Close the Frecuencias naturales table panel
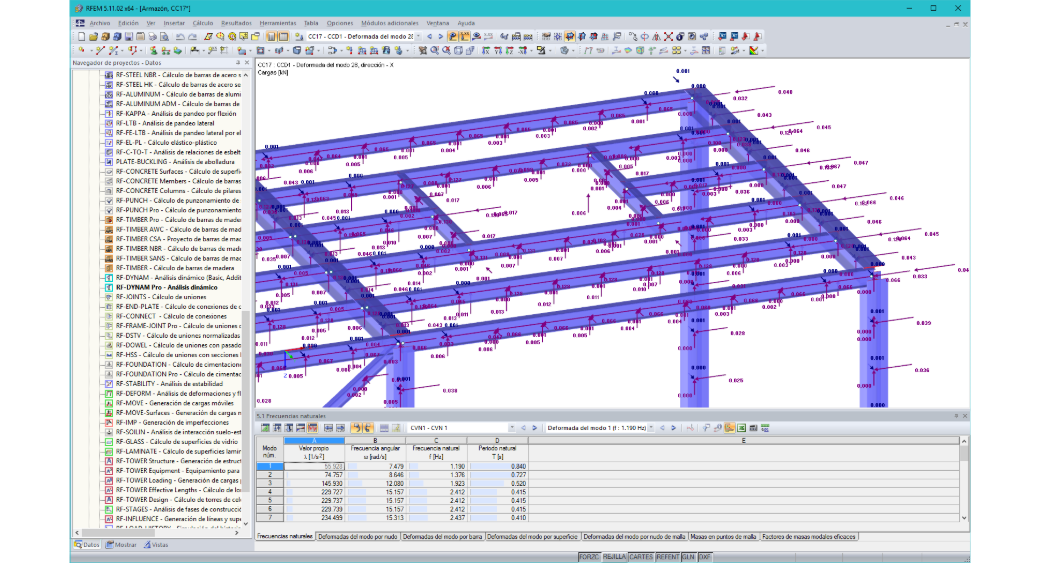The height and width of the screenshot is (563, 1040). point(964,416)
